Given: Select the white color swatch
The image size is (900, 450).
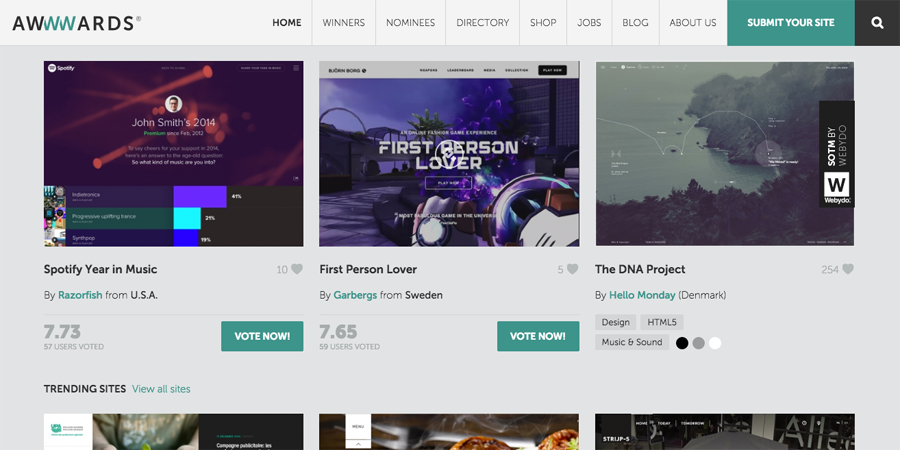Looking at the screenshot, I should [715, 343].
